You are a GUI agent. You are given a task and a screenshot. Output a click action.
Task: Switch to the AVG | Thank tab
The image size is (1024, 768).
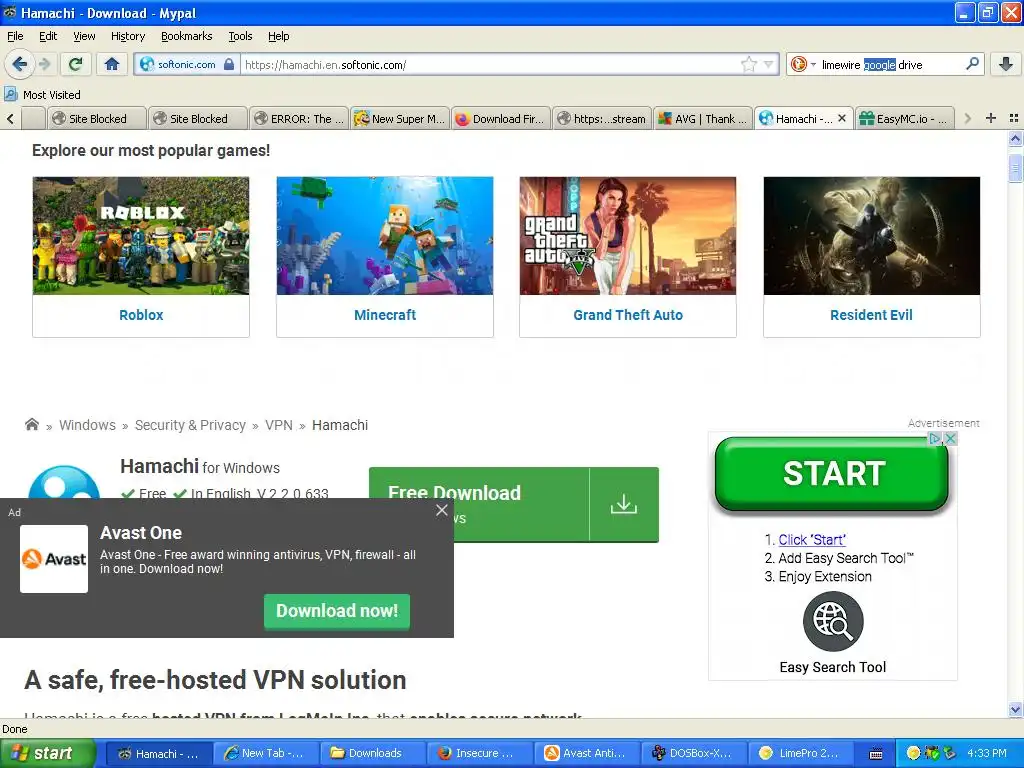click(x=703, y=118)
